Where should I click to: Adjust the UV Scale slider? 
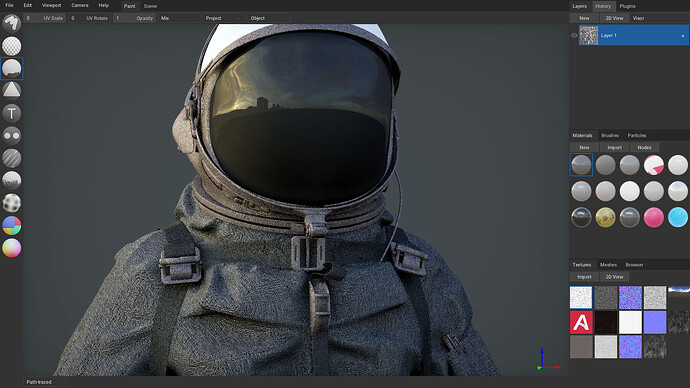pyautogui.click(x=44, y=18)
